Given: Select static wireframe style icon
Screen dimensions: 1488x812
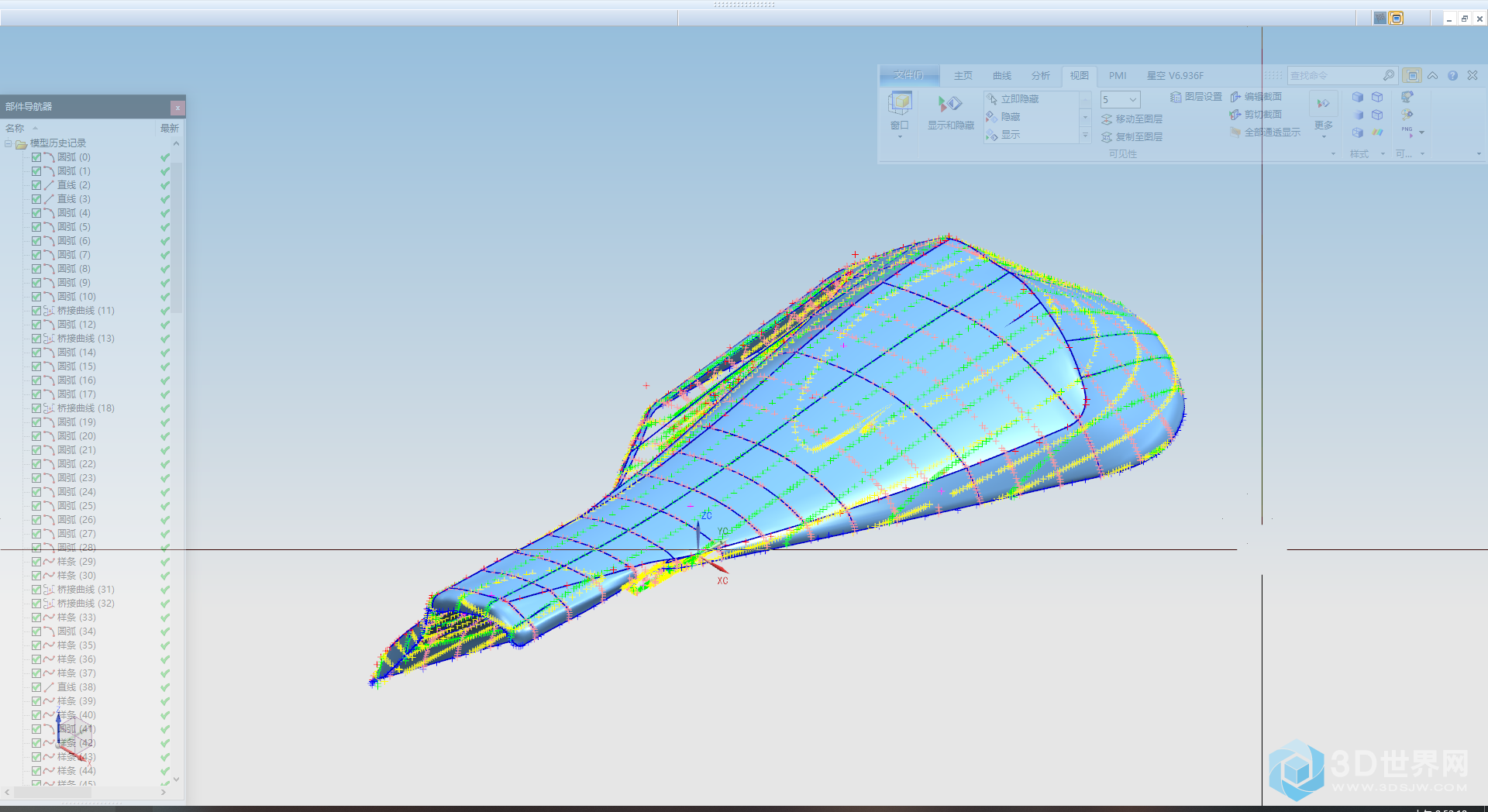Looking at the screenshot, I should point(1358,132).
